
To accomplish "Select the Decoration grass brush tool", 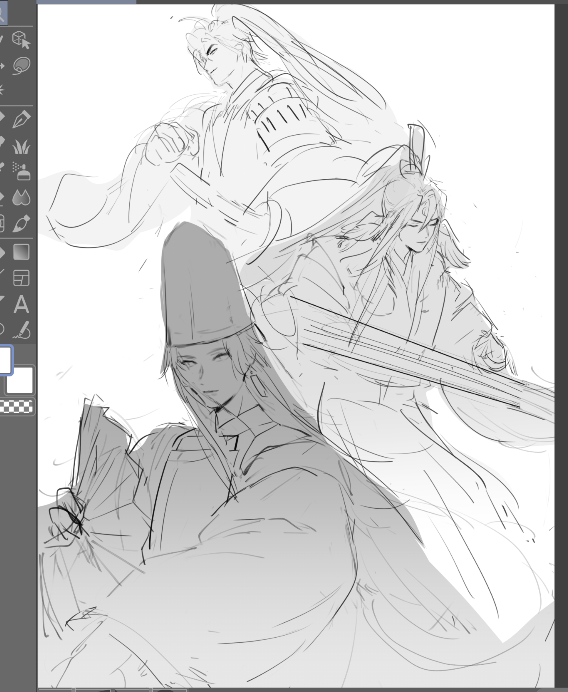I will (x=21, y=146).
